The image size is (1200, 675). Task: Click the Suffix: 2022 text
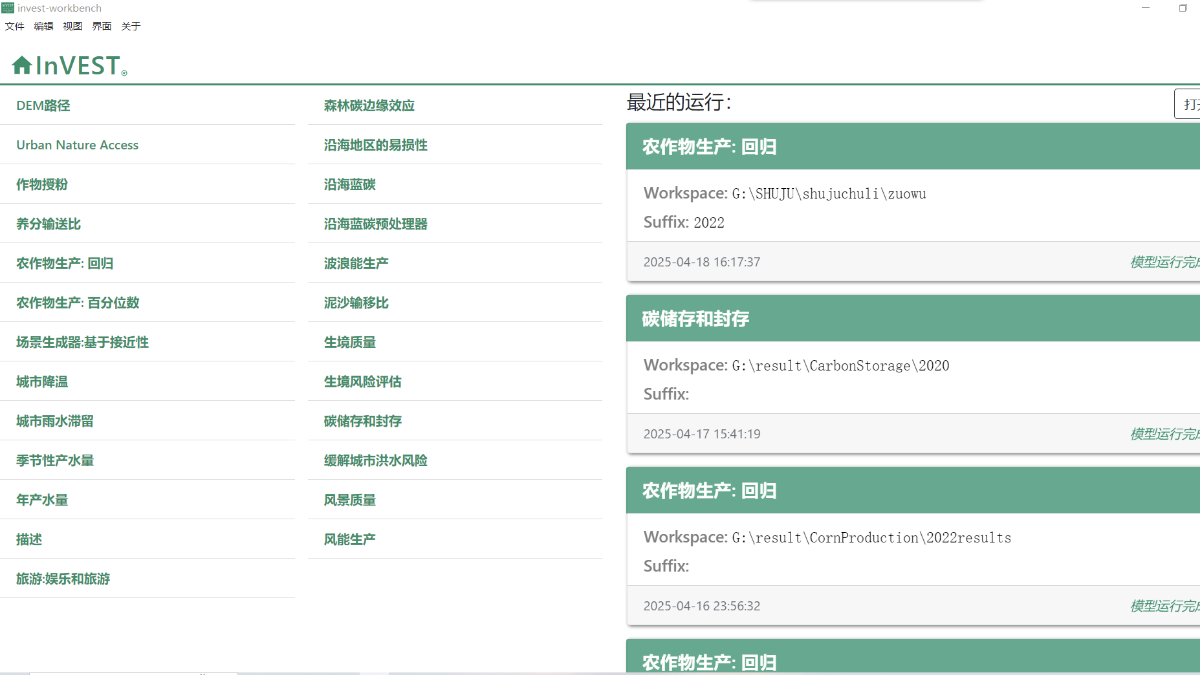click(x=684, y=222)
